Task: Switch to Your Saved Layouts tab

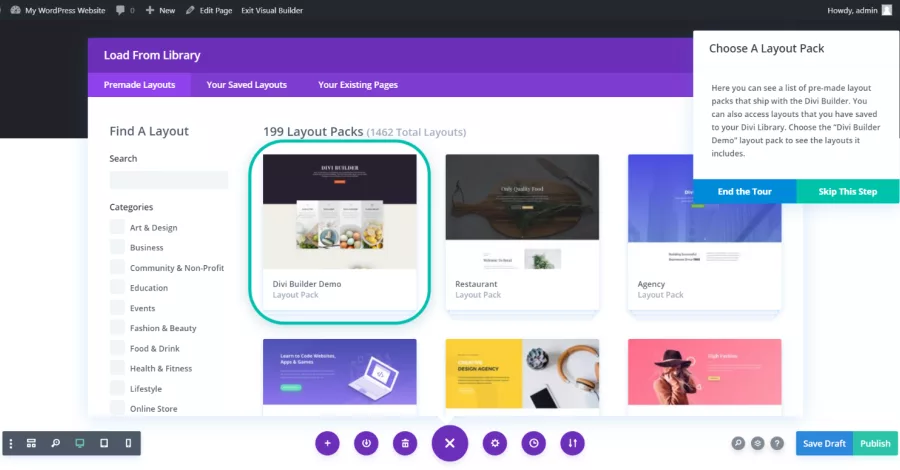Action: [x=247, y=84]
